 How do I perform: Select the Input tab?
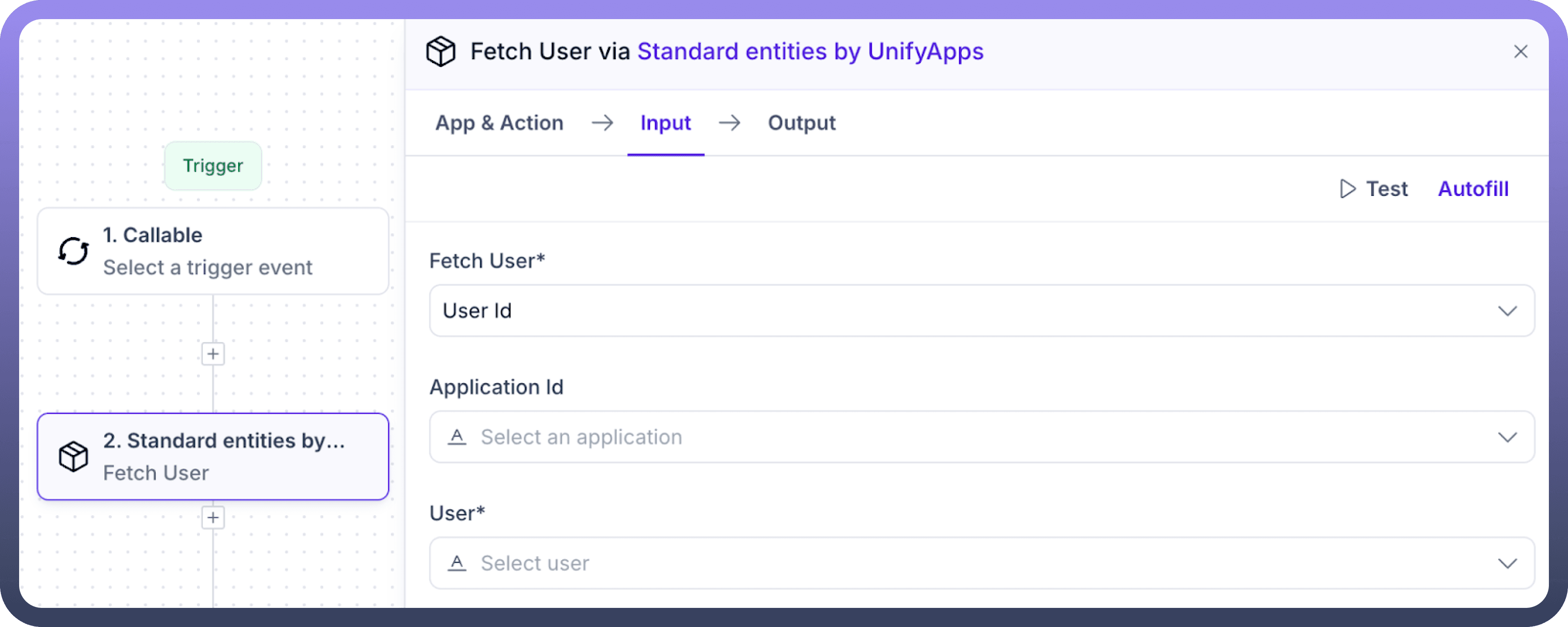pos(665,123)
